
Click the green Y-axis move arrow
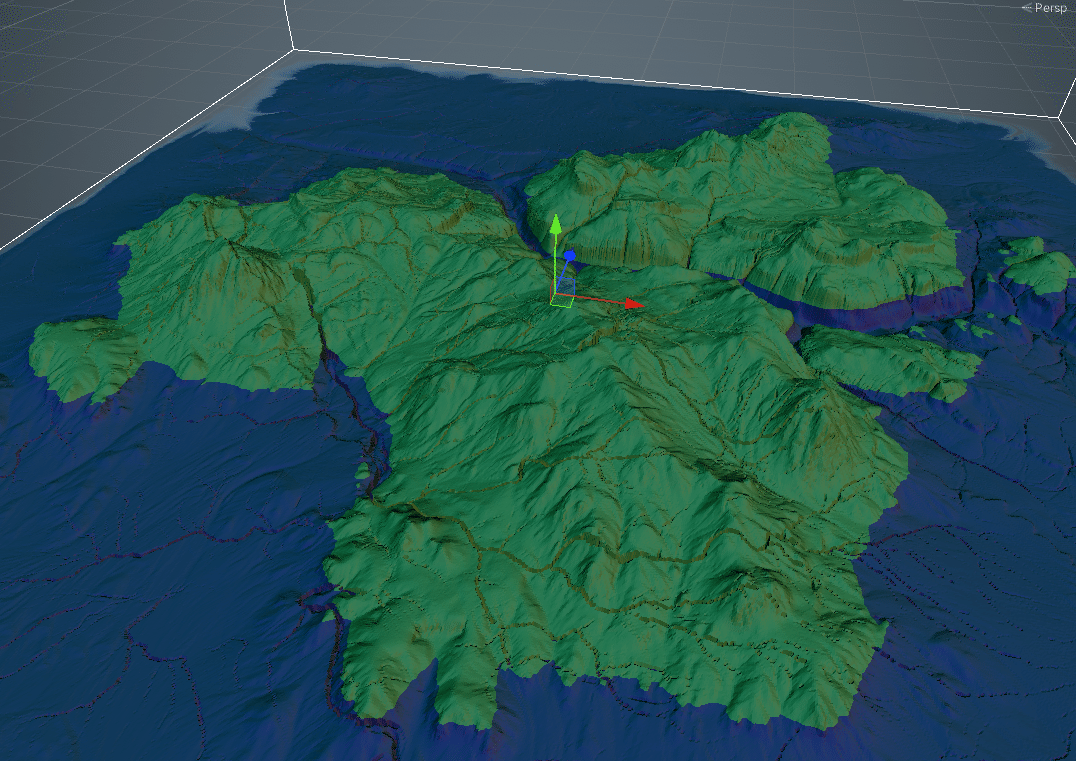pyautogui.click(x=556, y=224)
